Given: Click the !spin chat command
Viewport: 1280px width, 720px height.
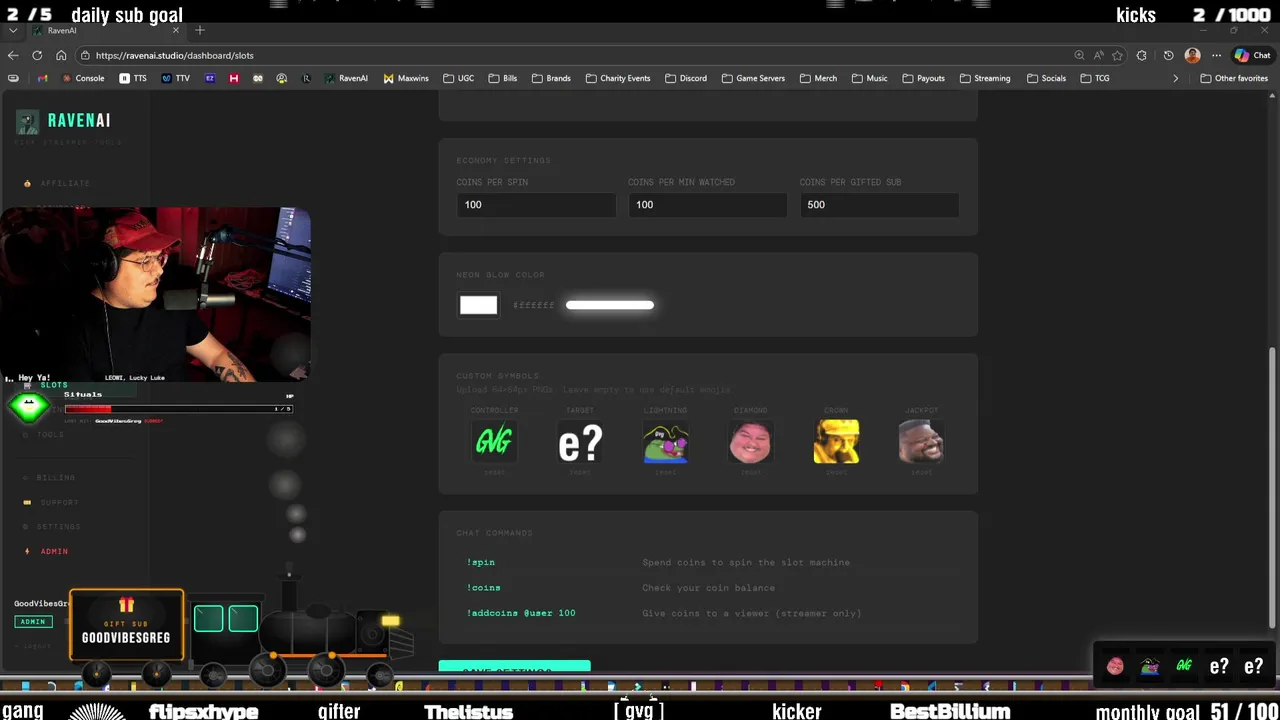Looking at the screenshot, I should pos(481,562).
